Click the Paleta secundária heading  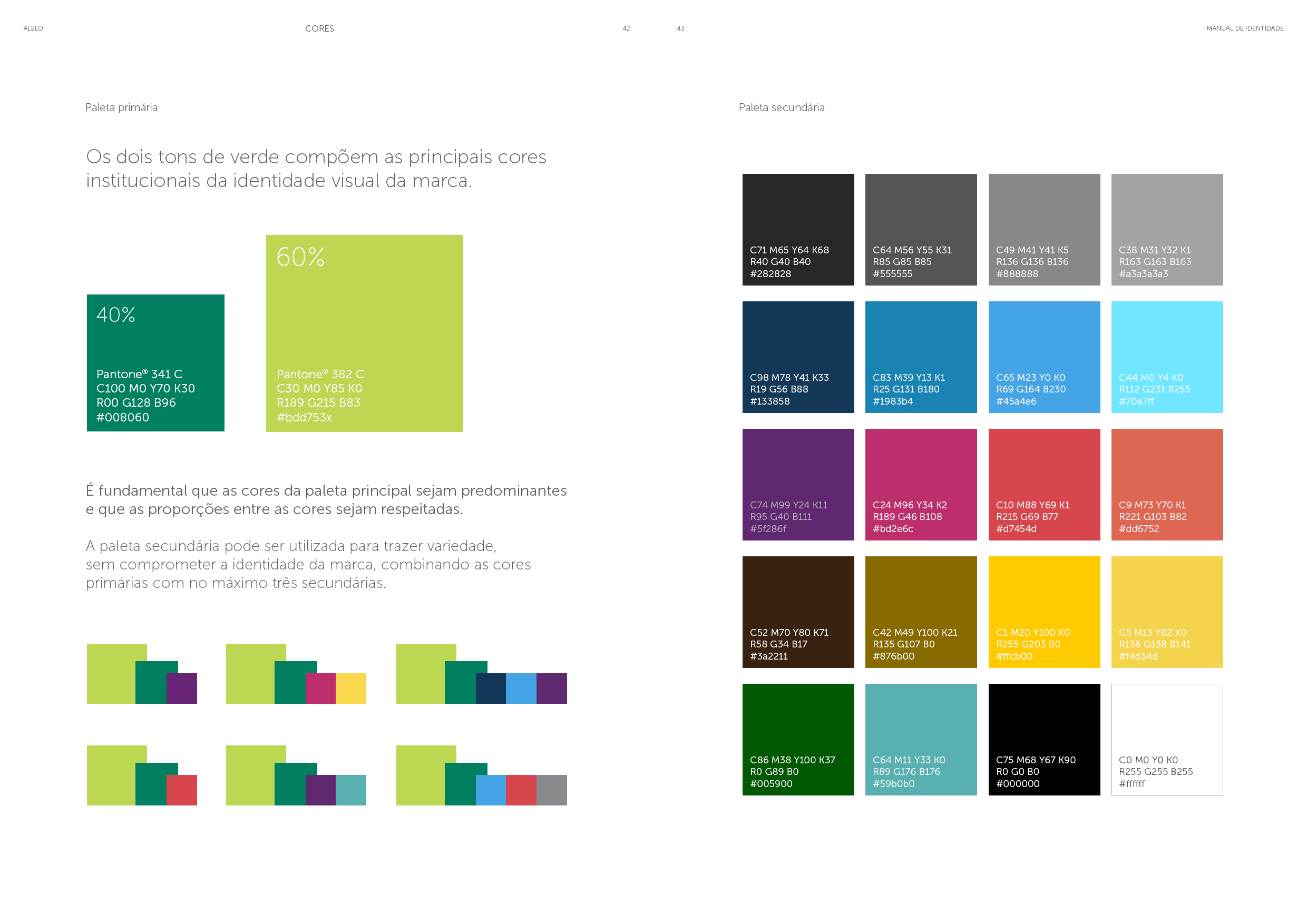tap(781, 107)
